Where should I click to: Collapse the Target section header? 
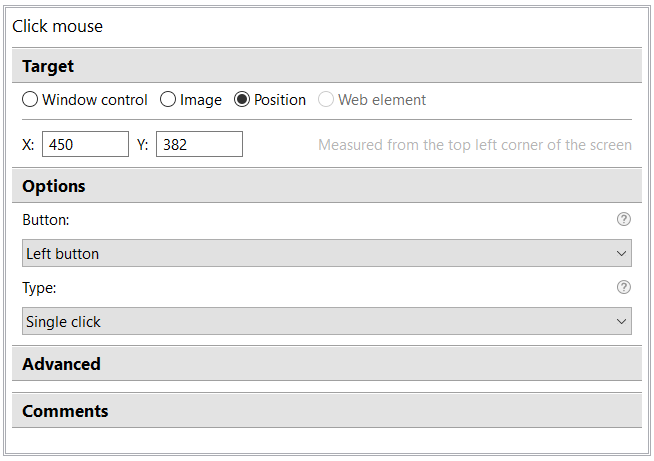(327, 65)
